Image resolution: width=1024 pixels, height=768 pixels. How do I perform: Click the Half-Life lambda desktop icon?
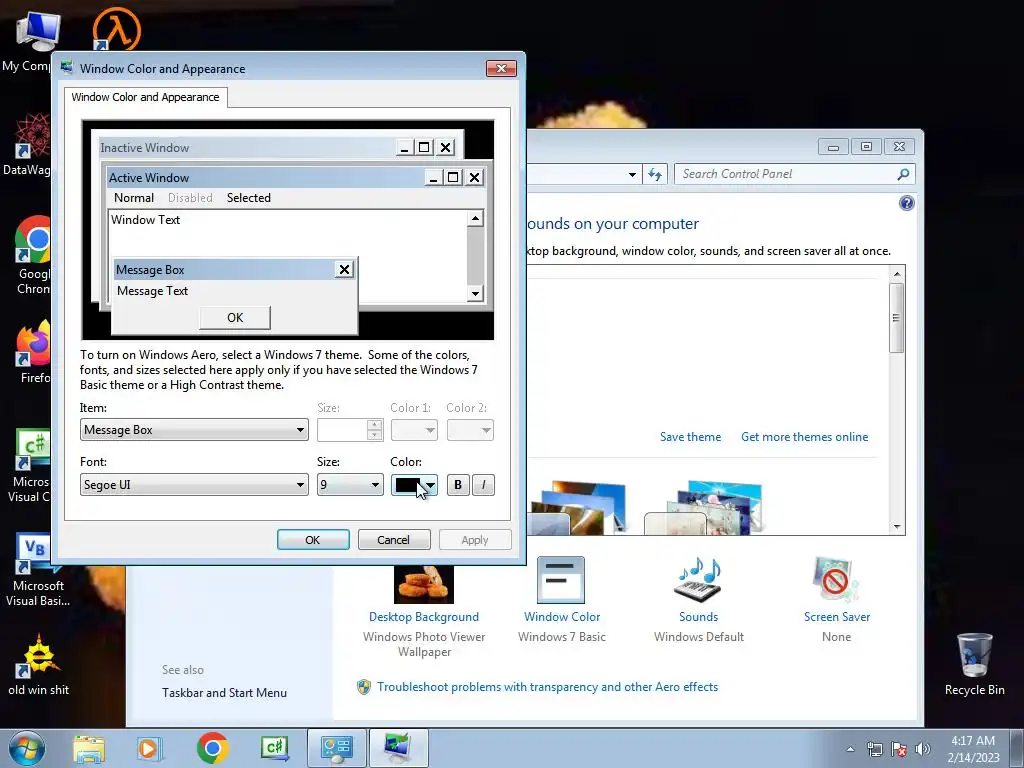[x=116, y=29]
